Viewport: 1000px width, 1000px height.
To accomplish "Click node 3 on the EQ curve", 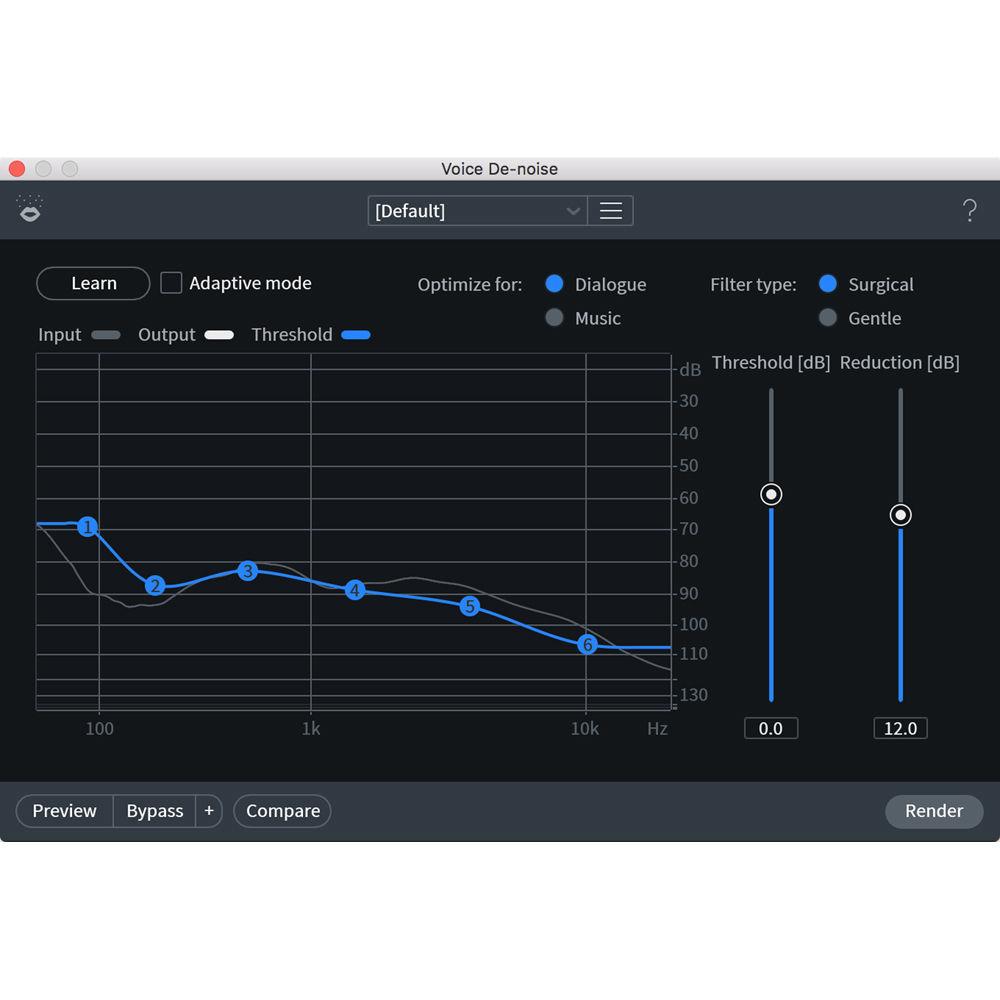I will [x=247, y=571].
